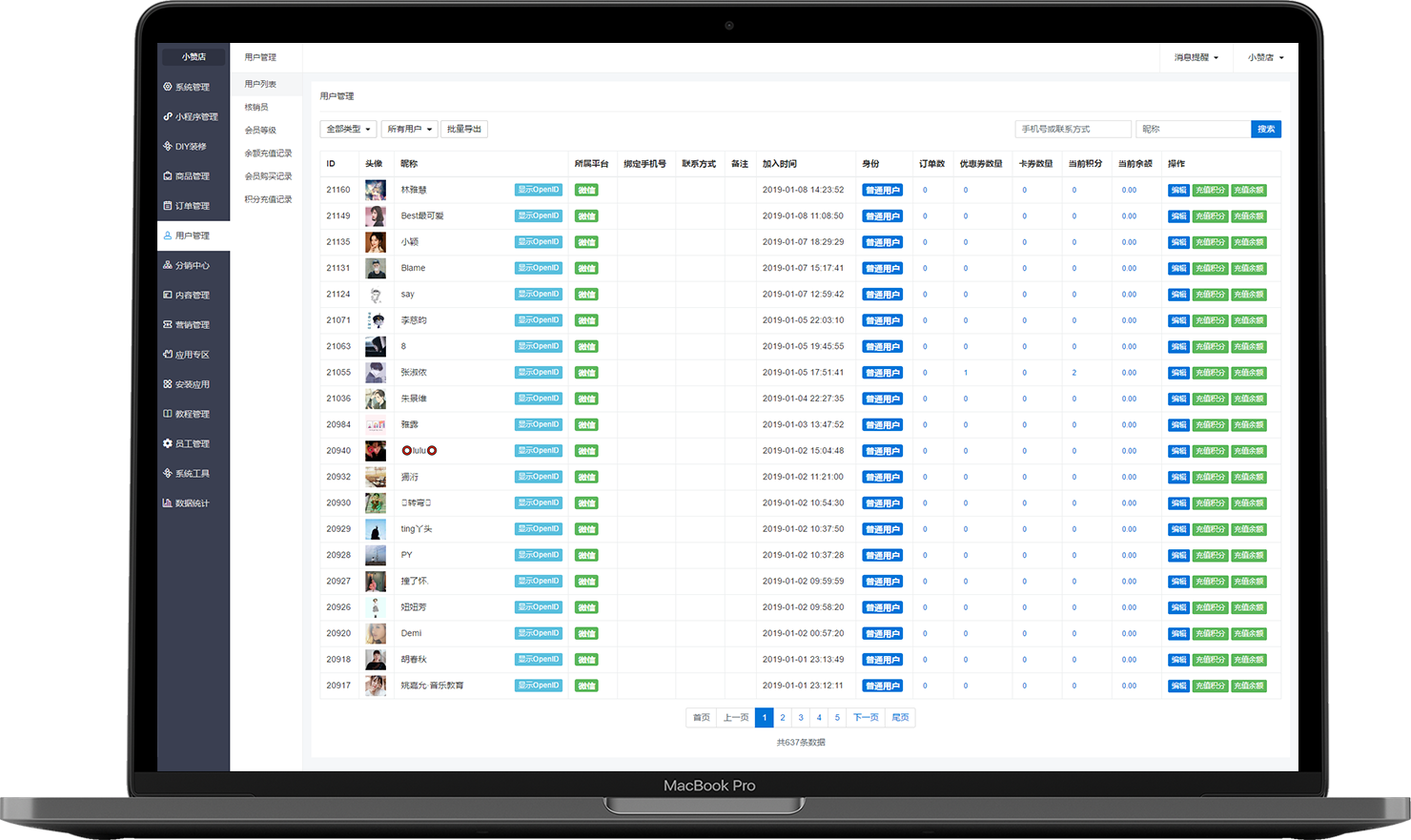Open the 营销管理 sidebar menu
The width and height of the screenshot is (1411, 840).
[x=192, y=325]
